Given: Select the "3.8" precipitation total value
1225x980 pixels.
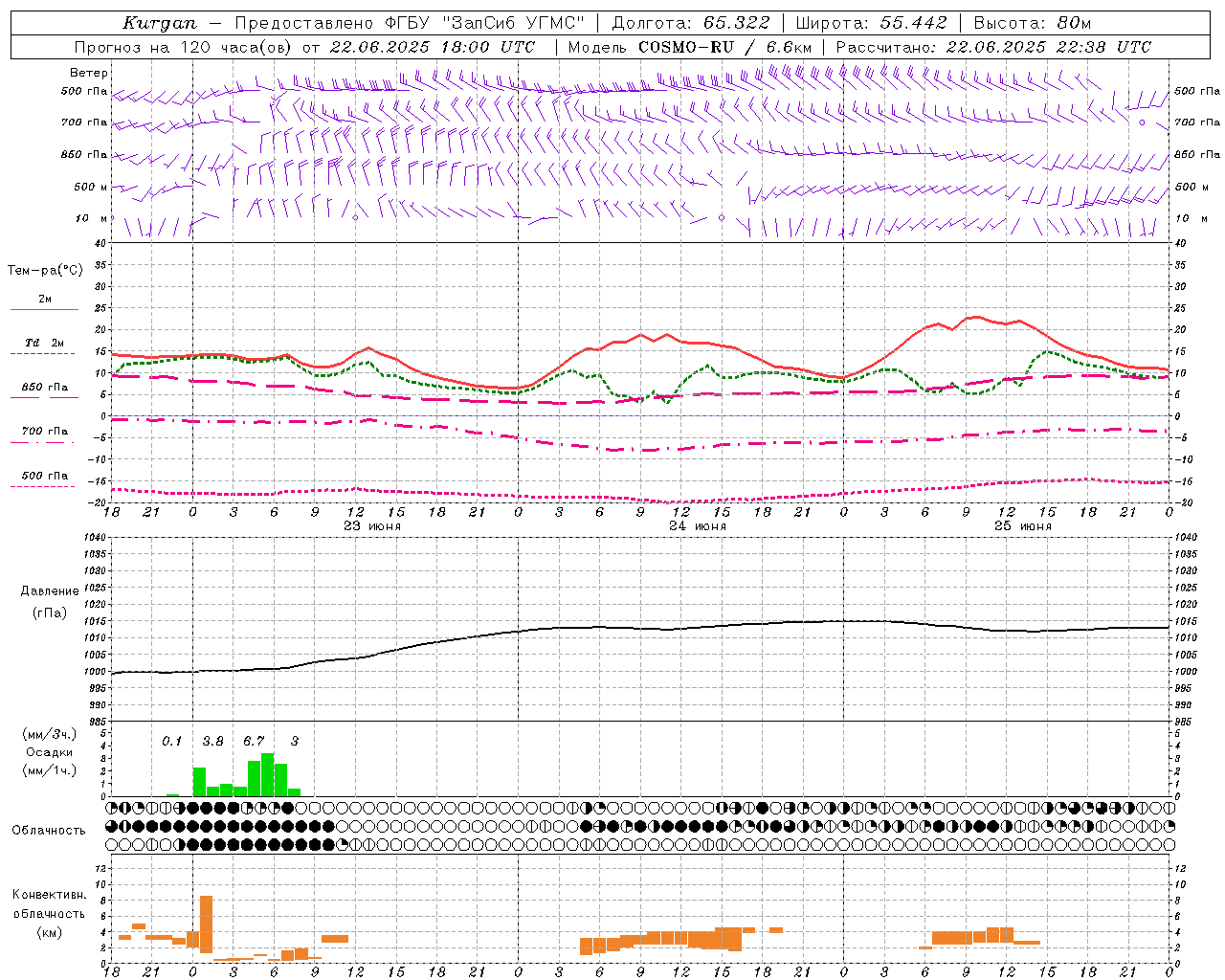Looking at the screenshot, I should (x=212, y=741).
